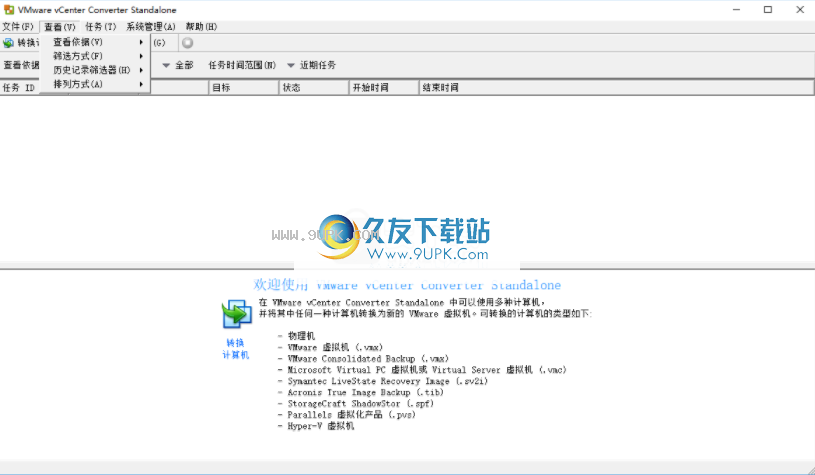Expand arrow beside 排列方式(A)
Image resolution: width=815 pixels, height=475 pixels.
point(141,84)
